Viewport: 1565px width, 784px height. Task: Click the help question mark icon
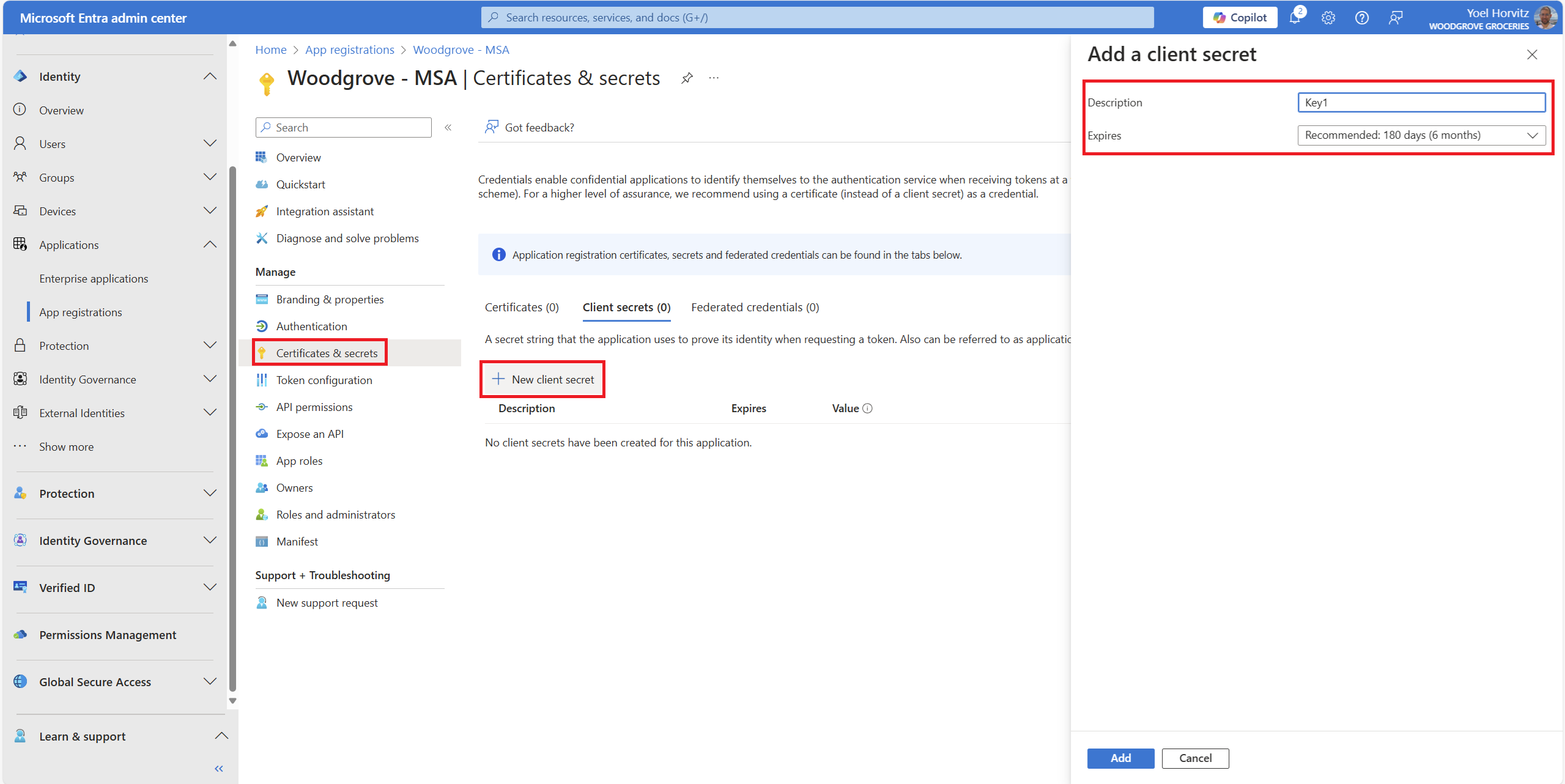click(x=1361, y=18)
